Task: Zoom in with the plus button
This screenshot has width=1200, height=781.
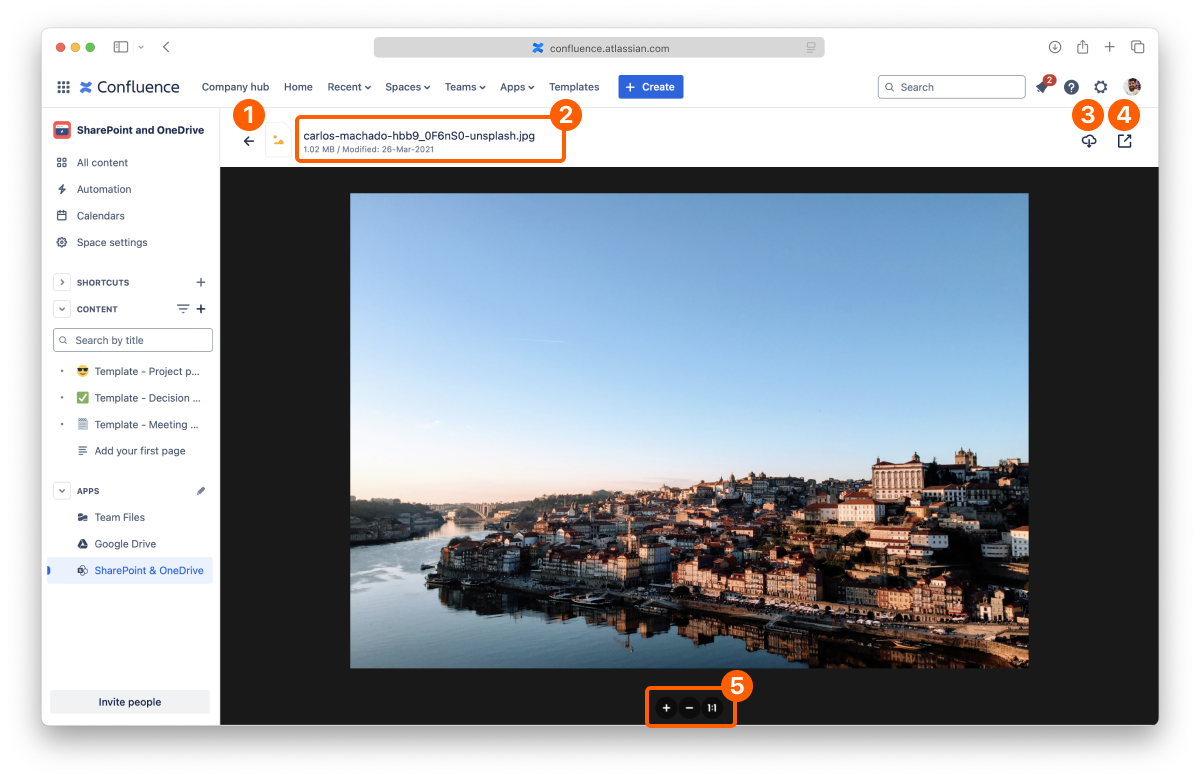Action: (666, 708)
